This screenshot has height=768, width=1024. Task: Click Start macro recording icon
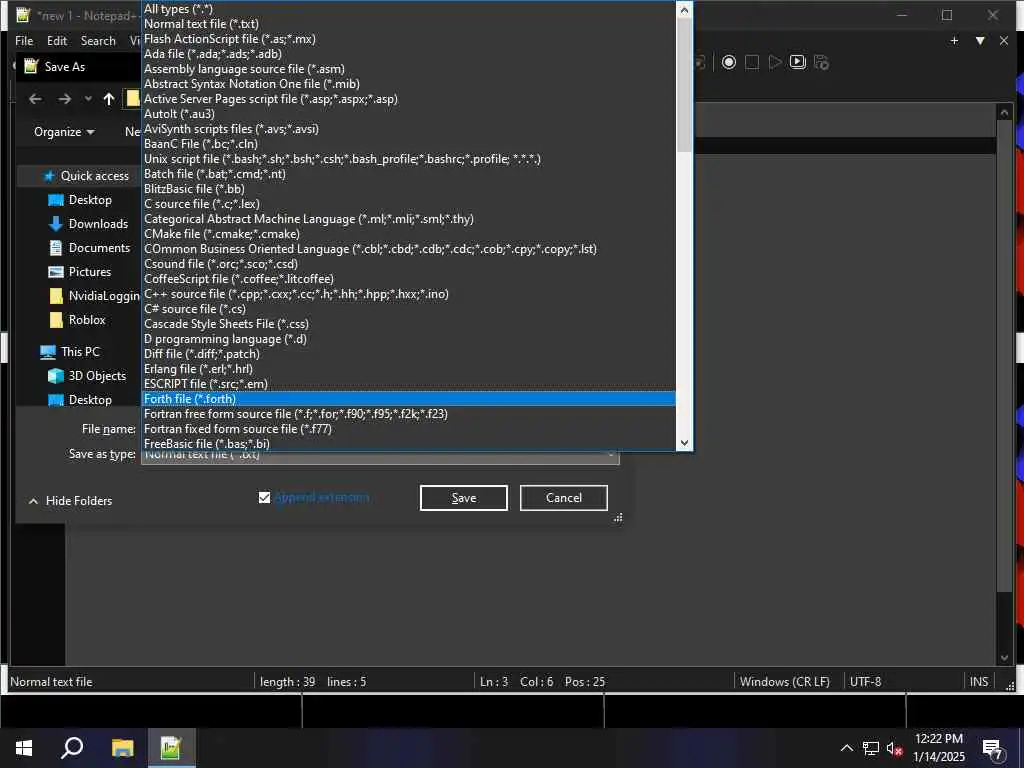coord(729,63)
